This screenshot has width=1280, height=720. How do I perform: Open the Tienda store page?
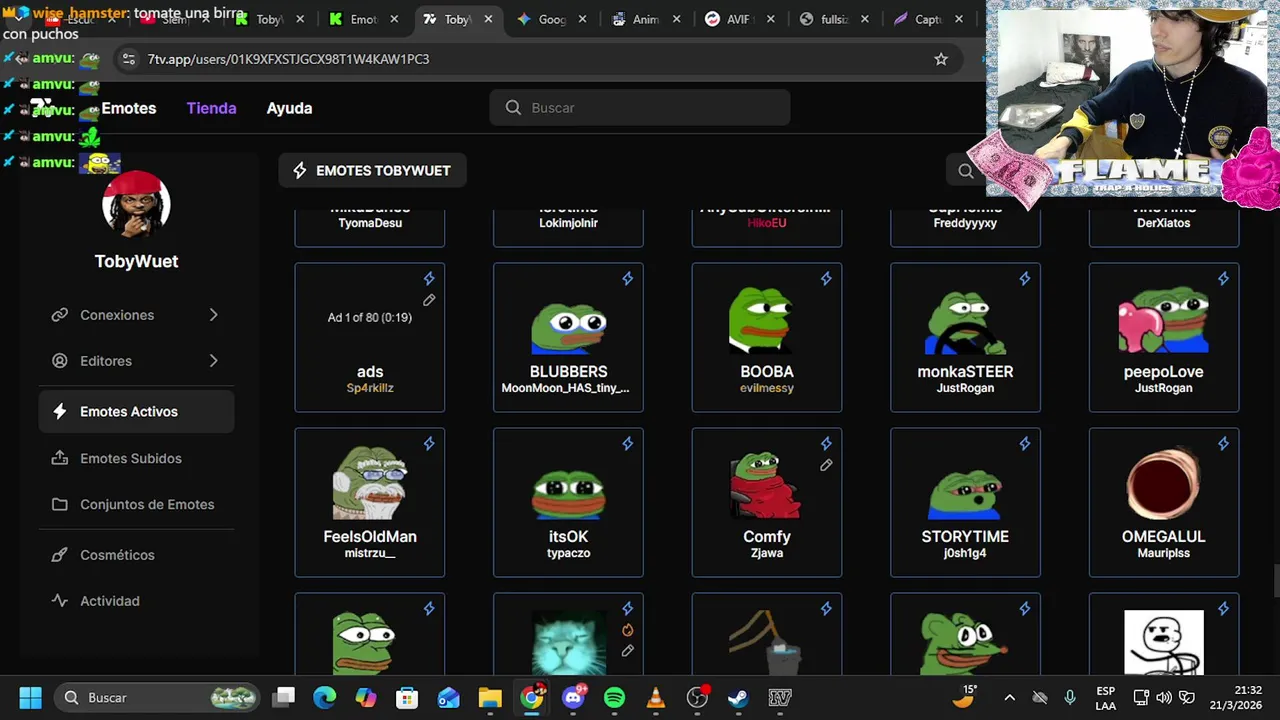(211, 108)
